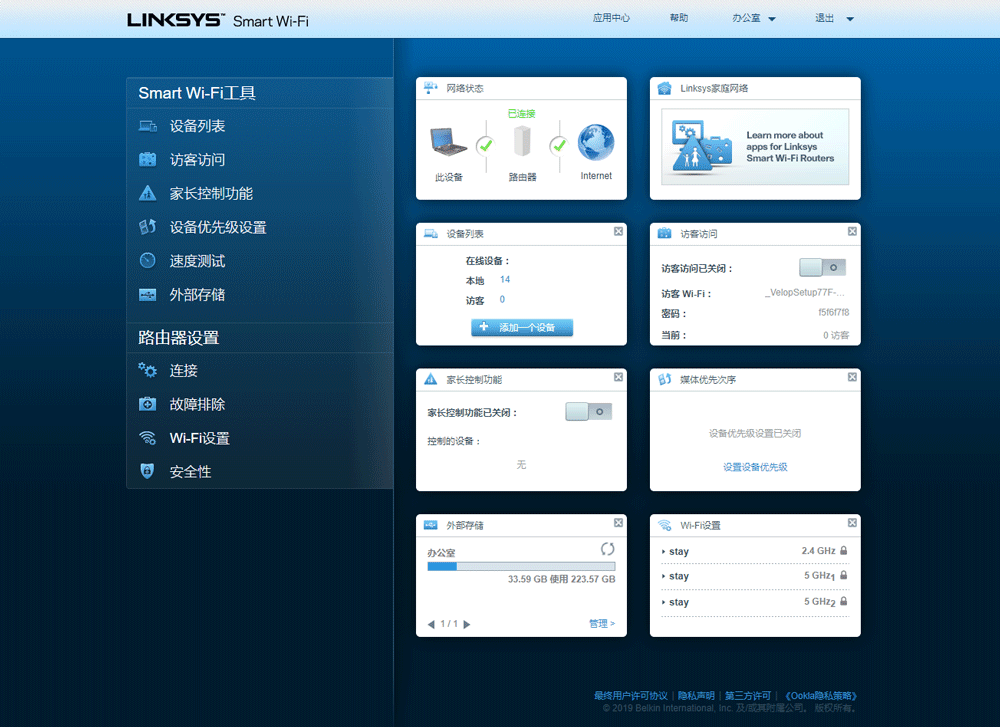This screenshot has height=727, width=1000.
Task: Click the 管理 > link in 外部存储
Action: pos(602,624)
